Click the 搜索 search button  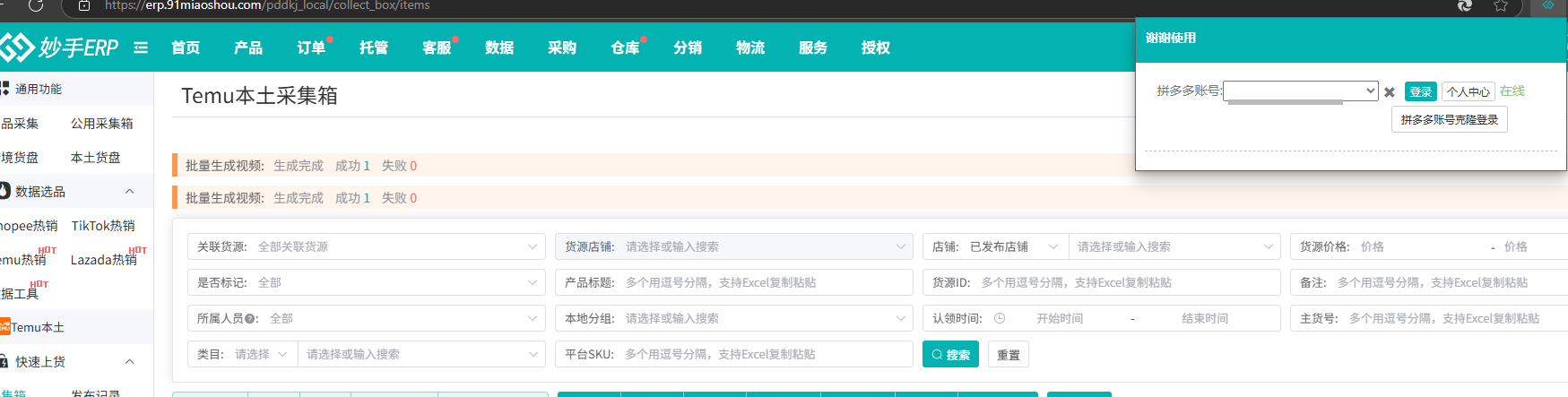950,355
